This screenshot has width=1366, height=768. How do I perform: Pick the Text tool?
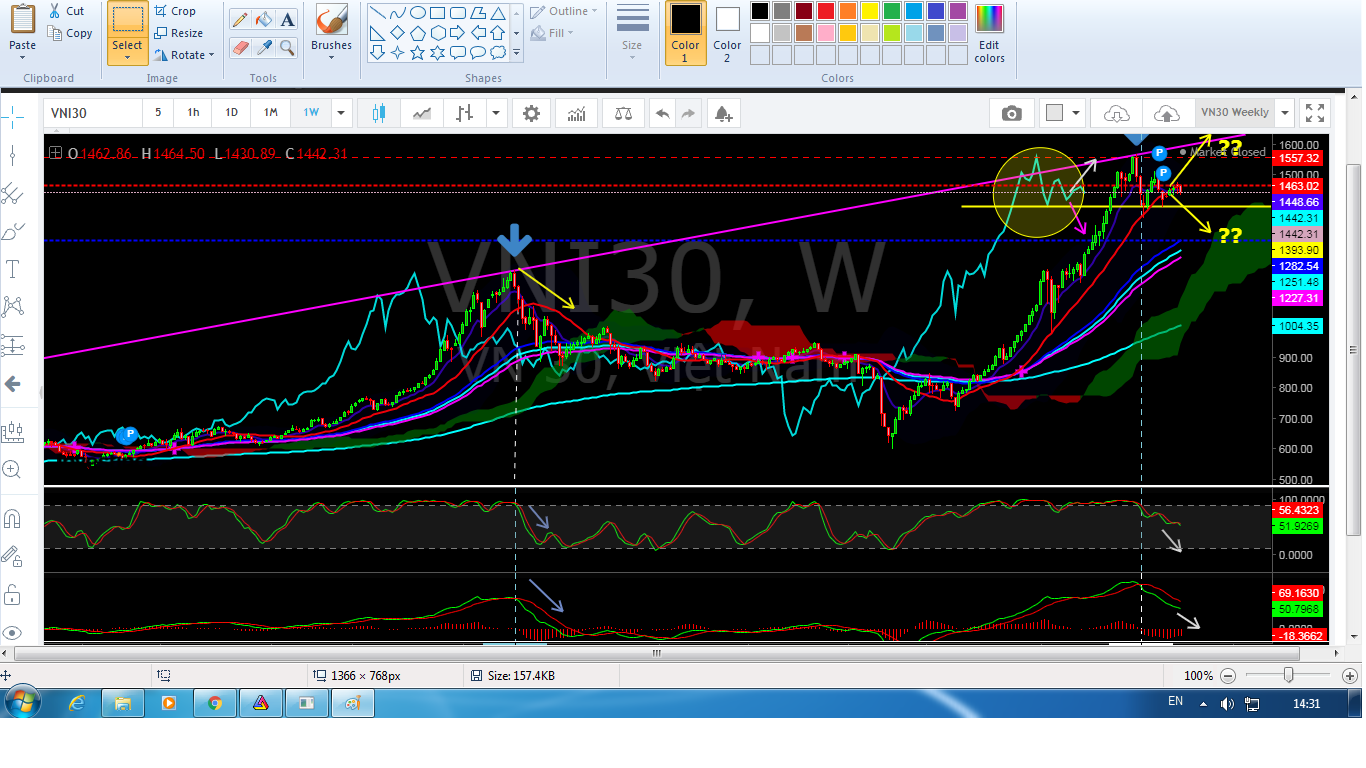point(288,20)
